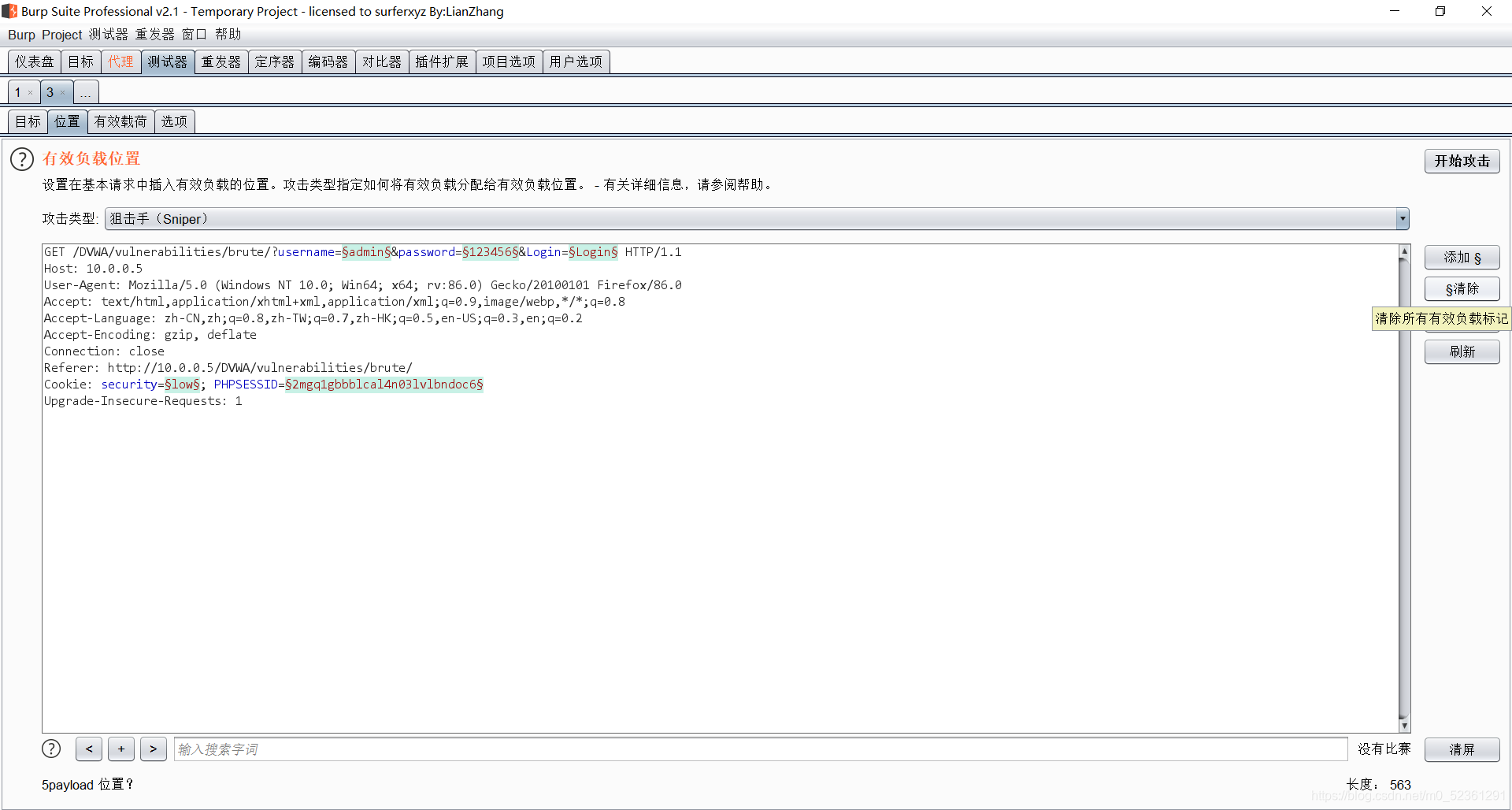Switch to the top-level 目标 tab

(x=81, y=61)
